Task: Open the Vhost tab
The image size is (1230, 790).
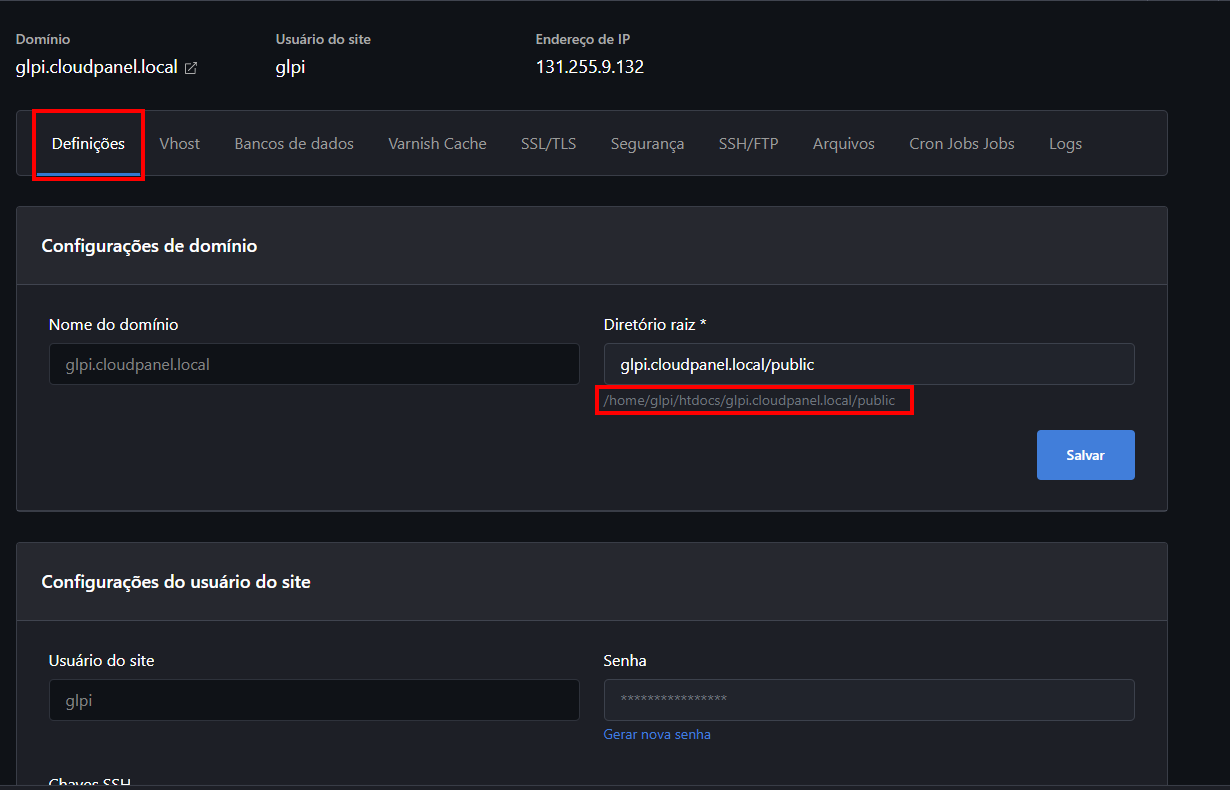Action: point(179,144)
